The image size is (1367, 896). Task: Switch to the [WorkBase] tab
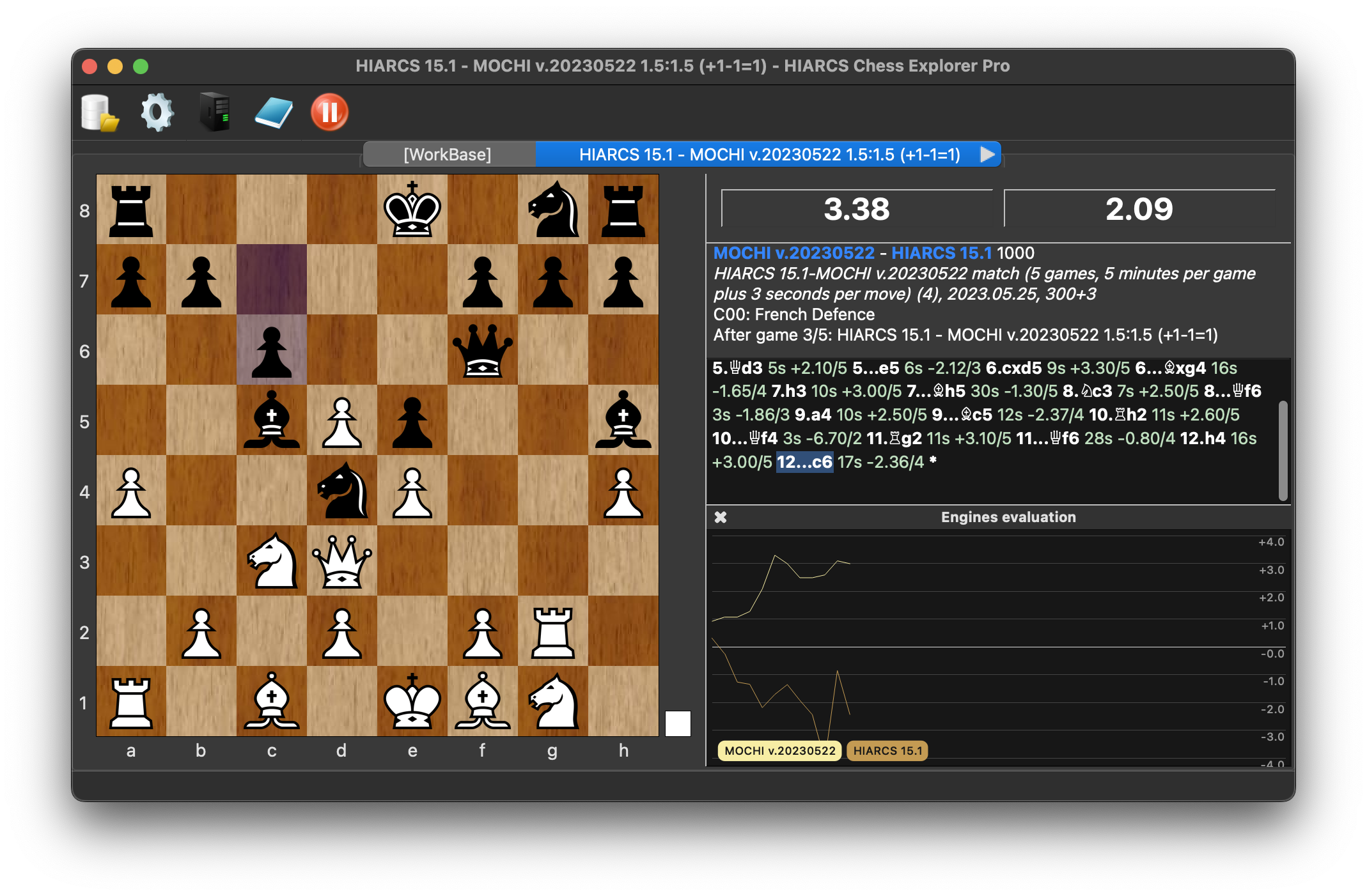448,155
